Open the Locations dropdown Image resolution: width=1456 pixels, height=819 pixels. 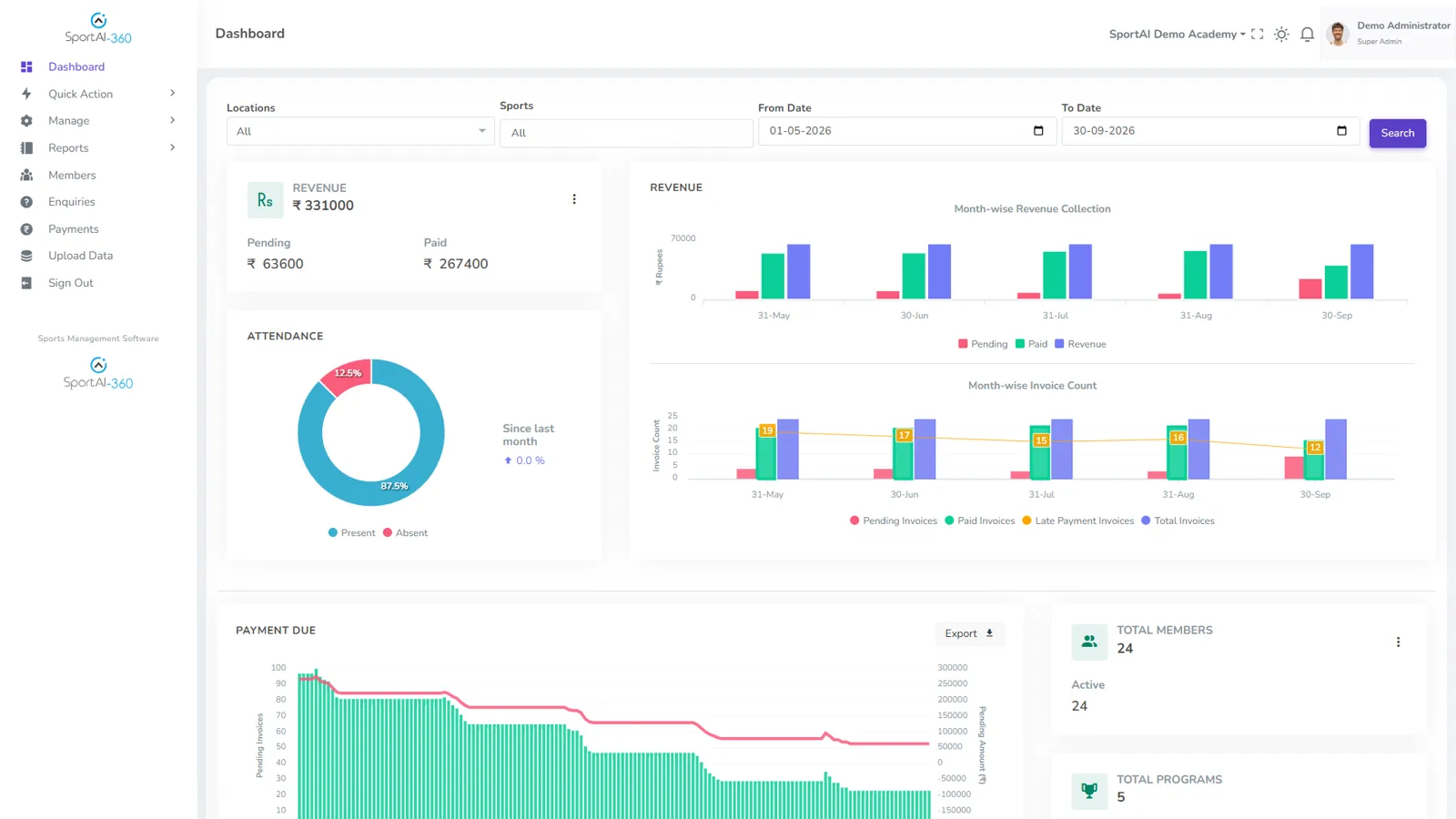click(360, 131)
